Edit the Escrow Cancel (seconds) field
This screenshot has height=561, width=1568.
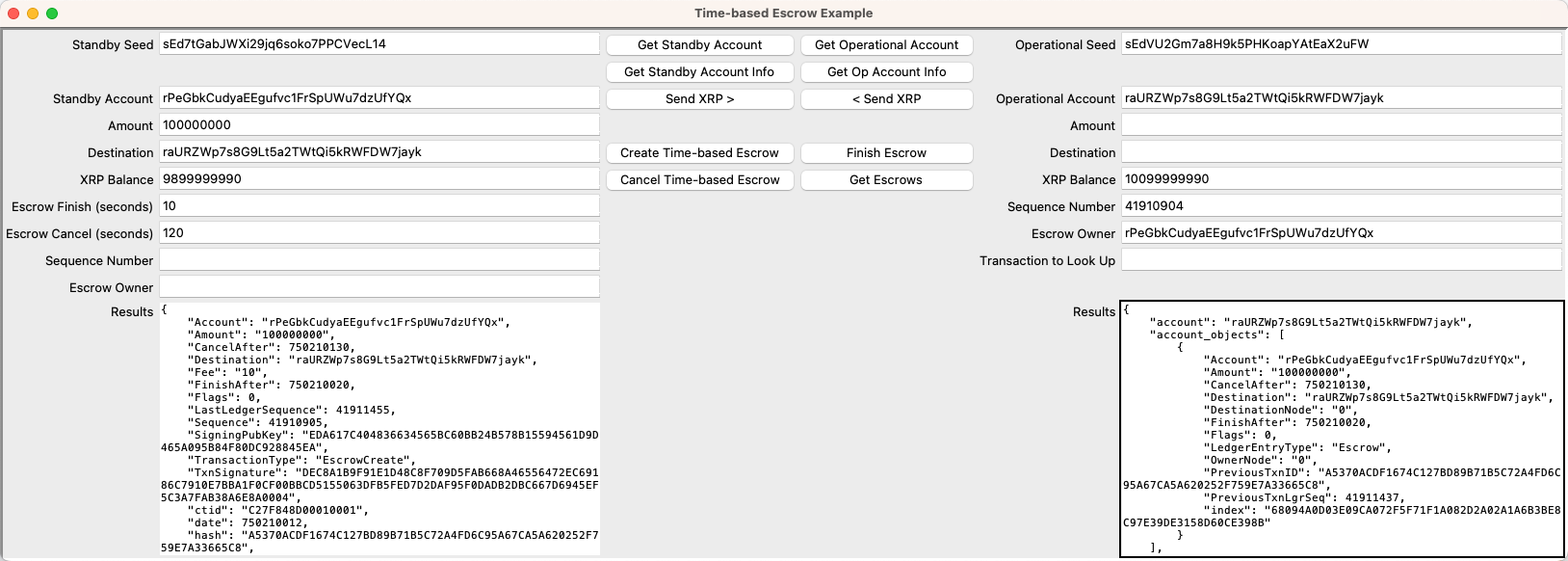(379, 233)
